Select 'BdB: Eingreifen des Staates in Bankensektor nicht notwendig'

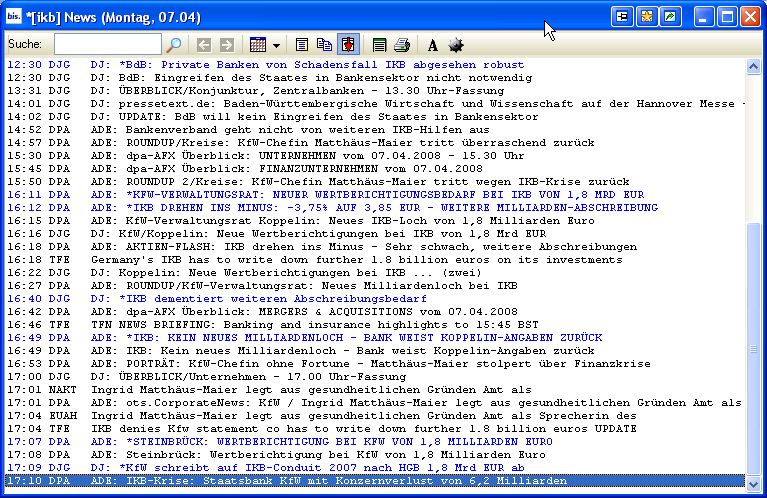[x=375, y=78]
